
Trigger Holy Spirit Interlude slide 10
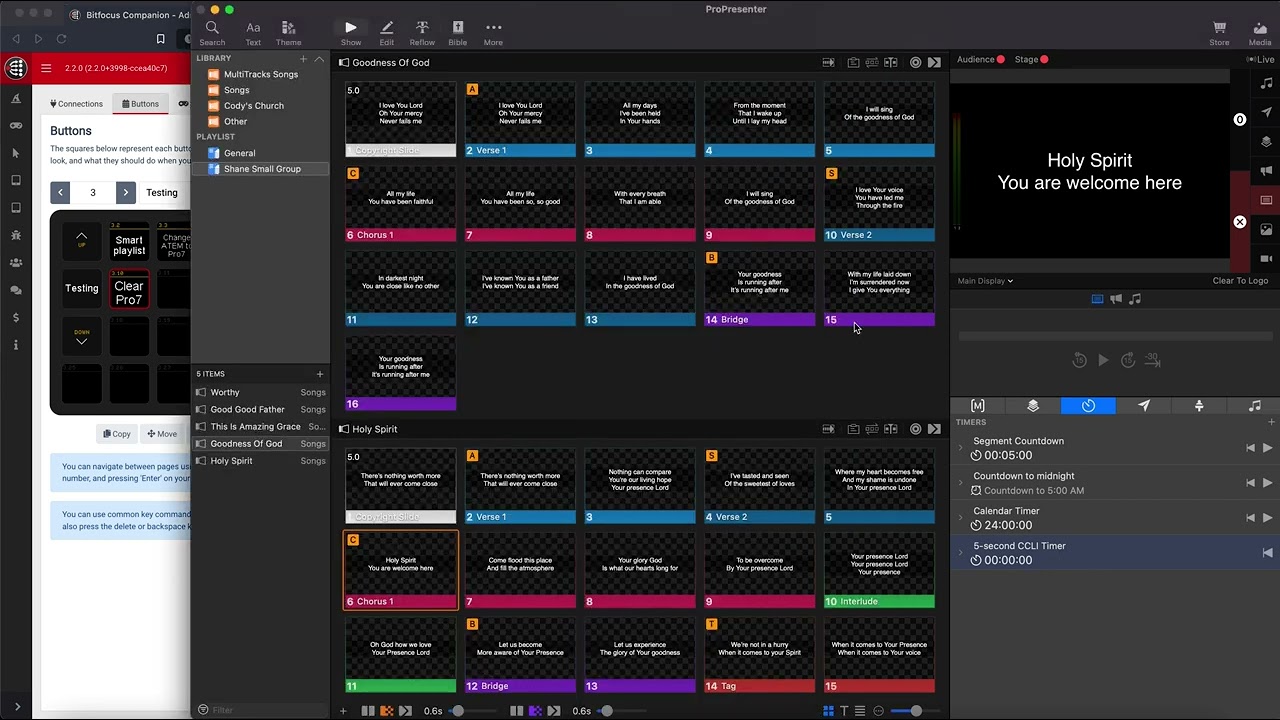click(880, 570)
